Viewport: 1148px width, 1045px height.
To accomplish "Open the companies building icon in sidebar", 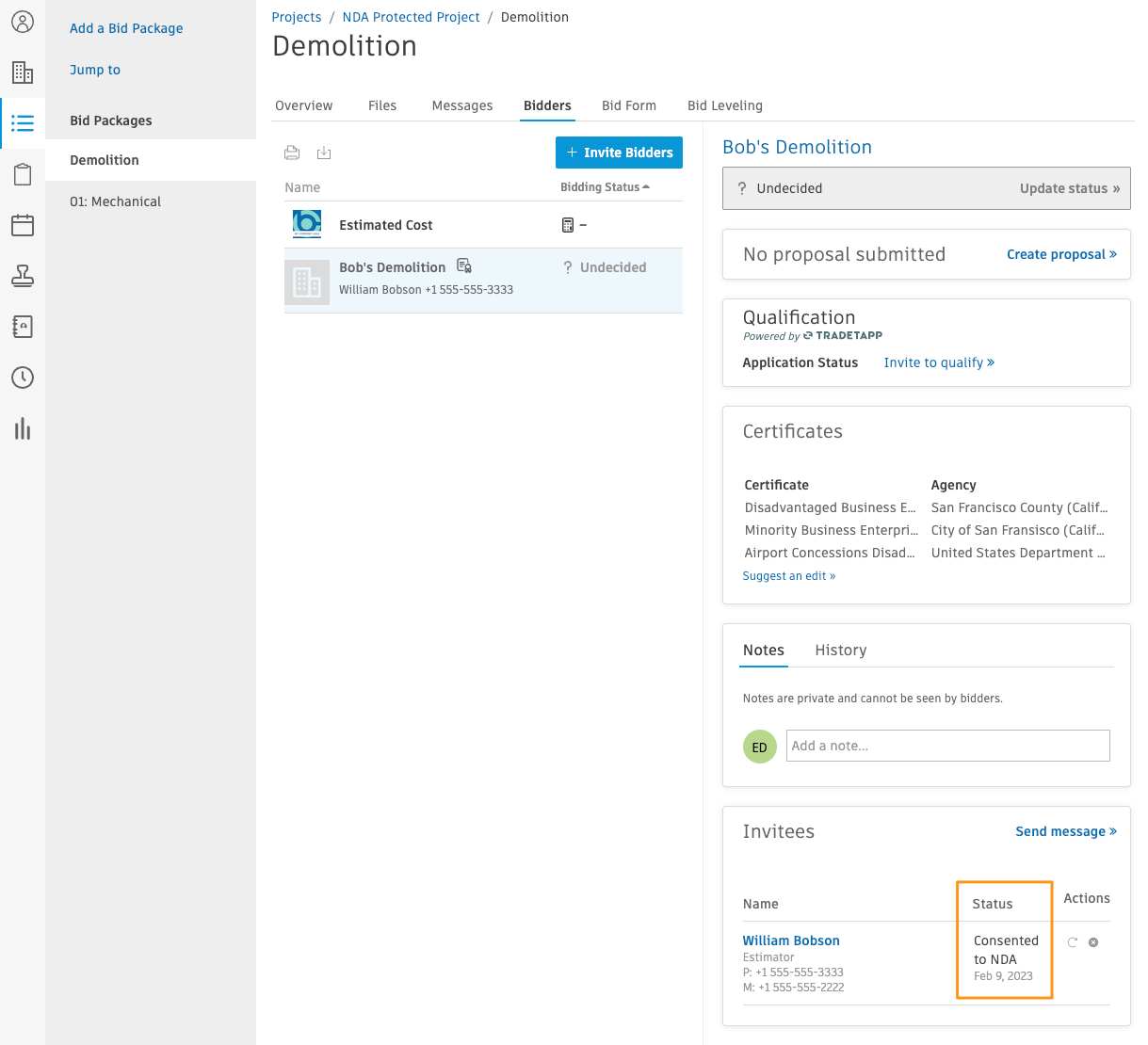I will (23, 72).
